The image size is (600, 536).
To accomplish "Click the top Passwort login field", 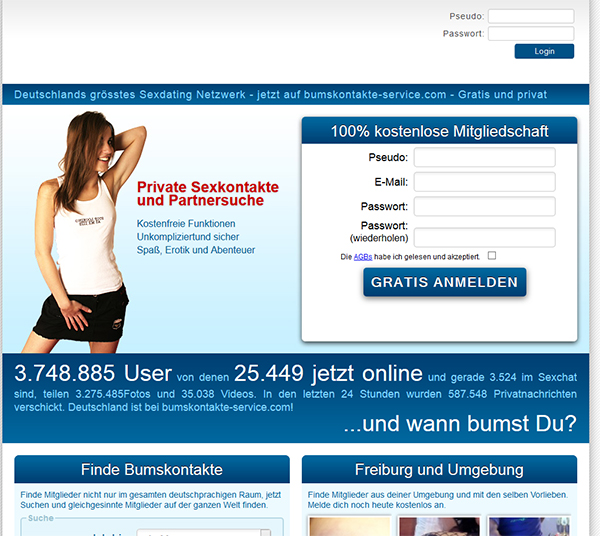I will point(531,34).
